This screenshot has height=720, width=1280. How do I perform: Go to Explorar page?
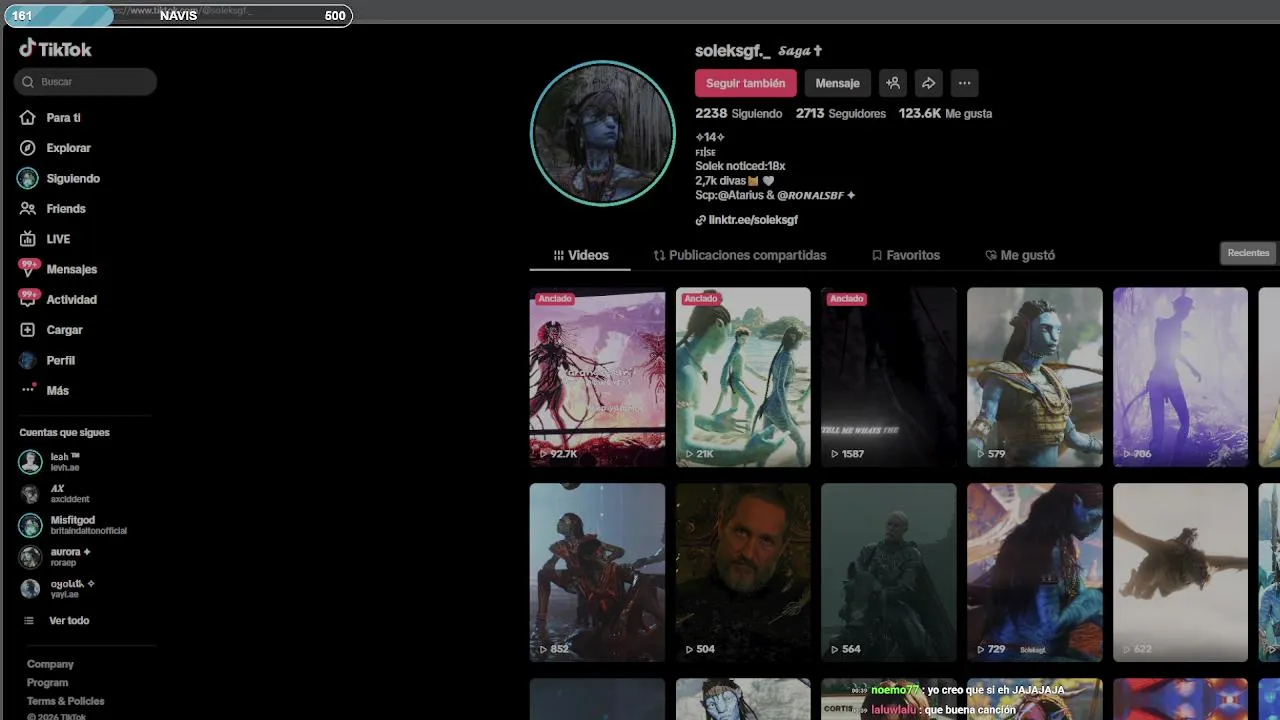(x=68, y=148)
